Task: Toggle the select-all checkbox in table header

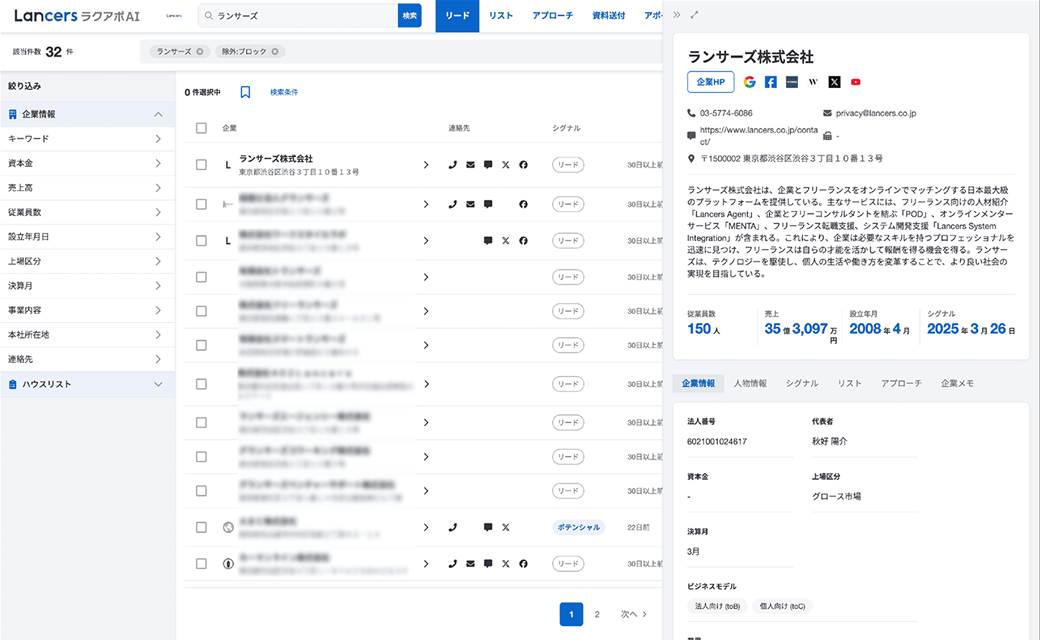Action: click(x=201, y=128)
